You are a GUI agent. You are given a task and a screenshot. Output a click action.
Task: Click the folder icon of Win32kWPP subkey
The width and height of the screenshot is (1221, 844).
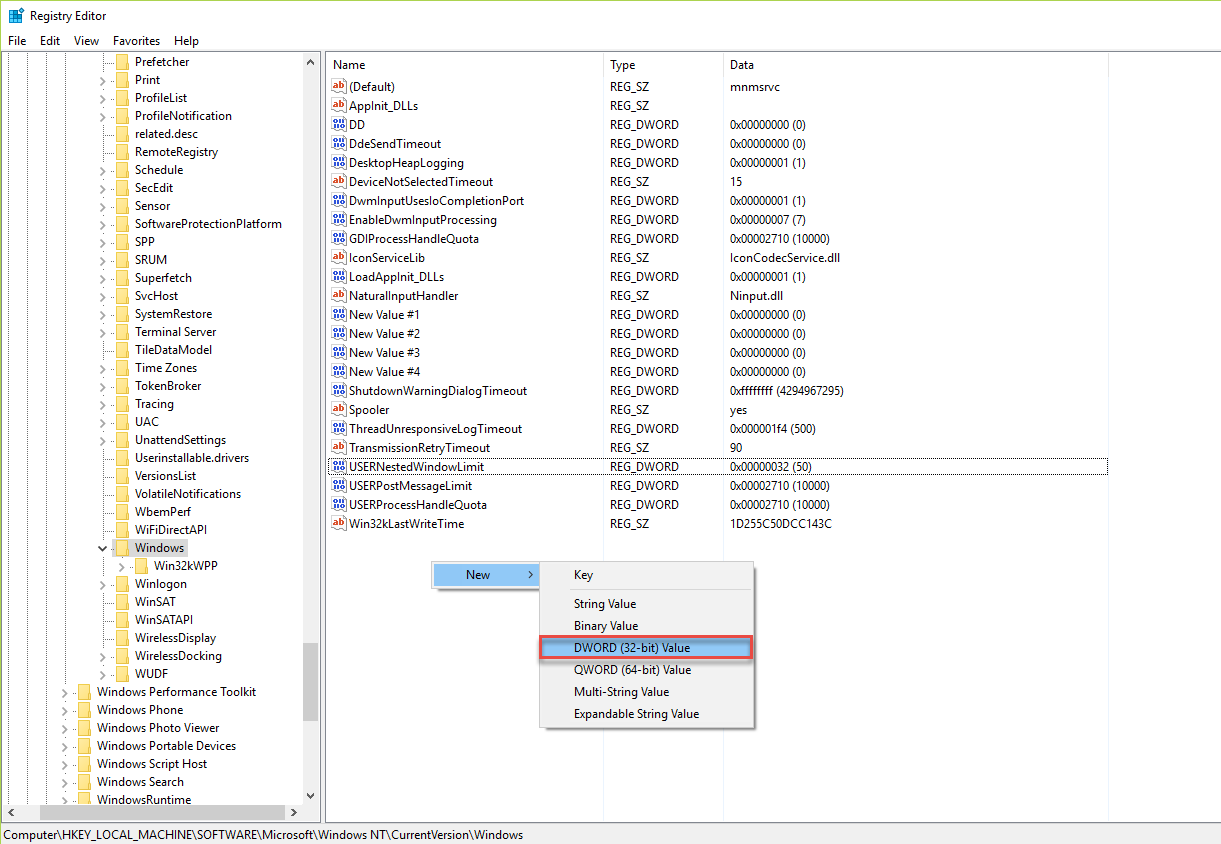click(141, 566)
